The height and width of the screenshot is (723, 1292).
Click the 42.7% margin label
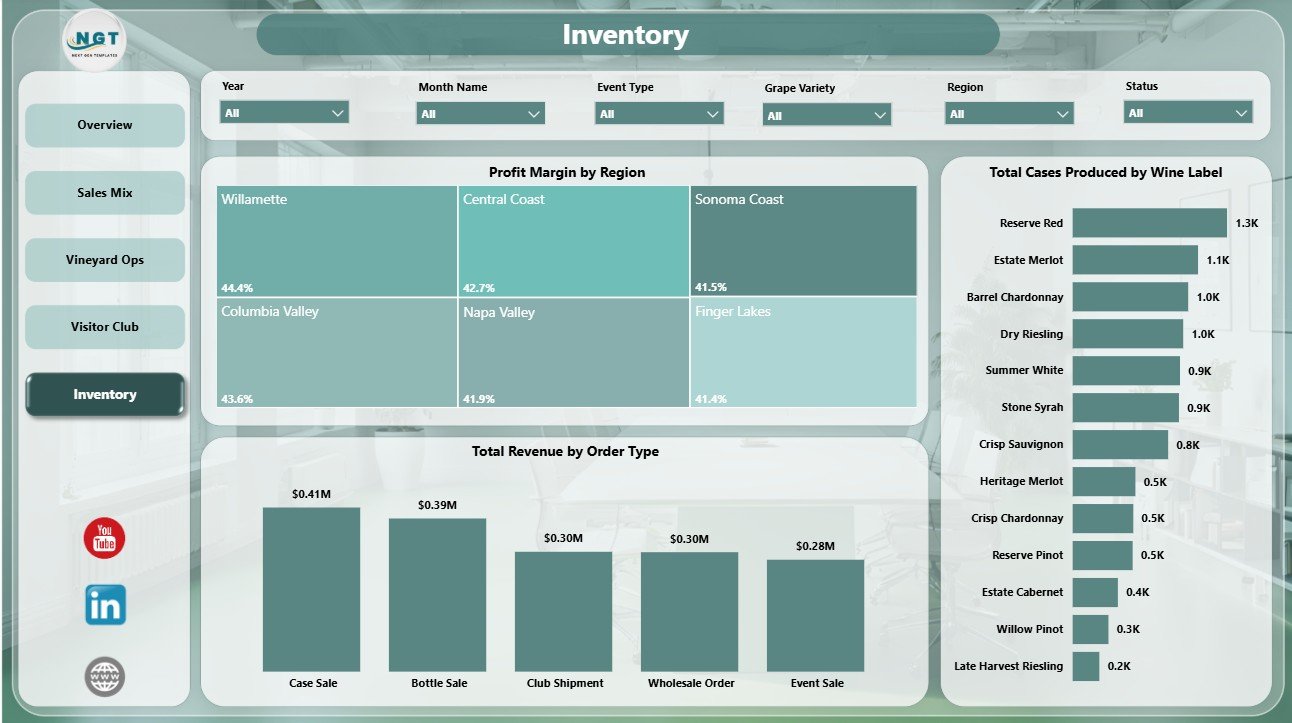479,288
